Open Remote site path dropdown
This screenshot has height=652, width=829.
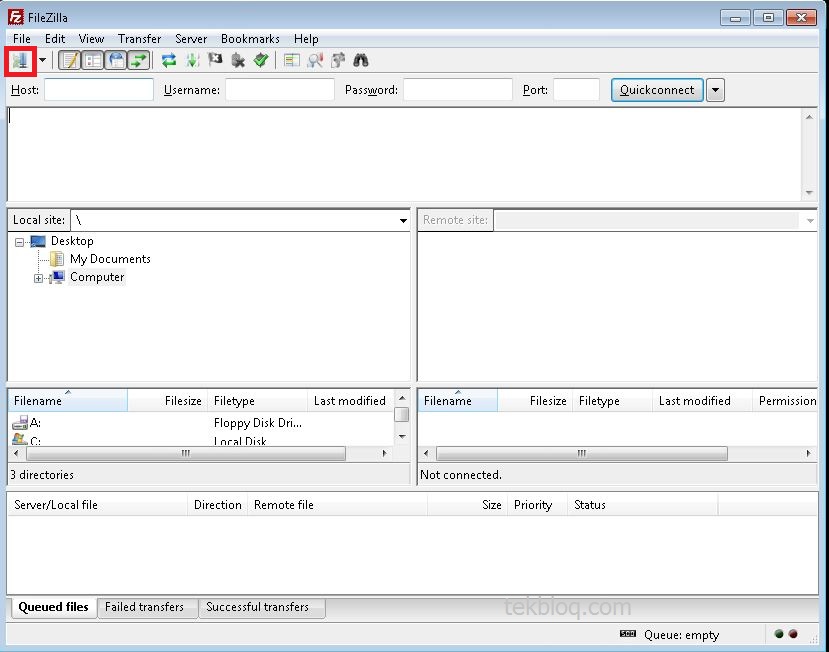[x=810, y=221]
